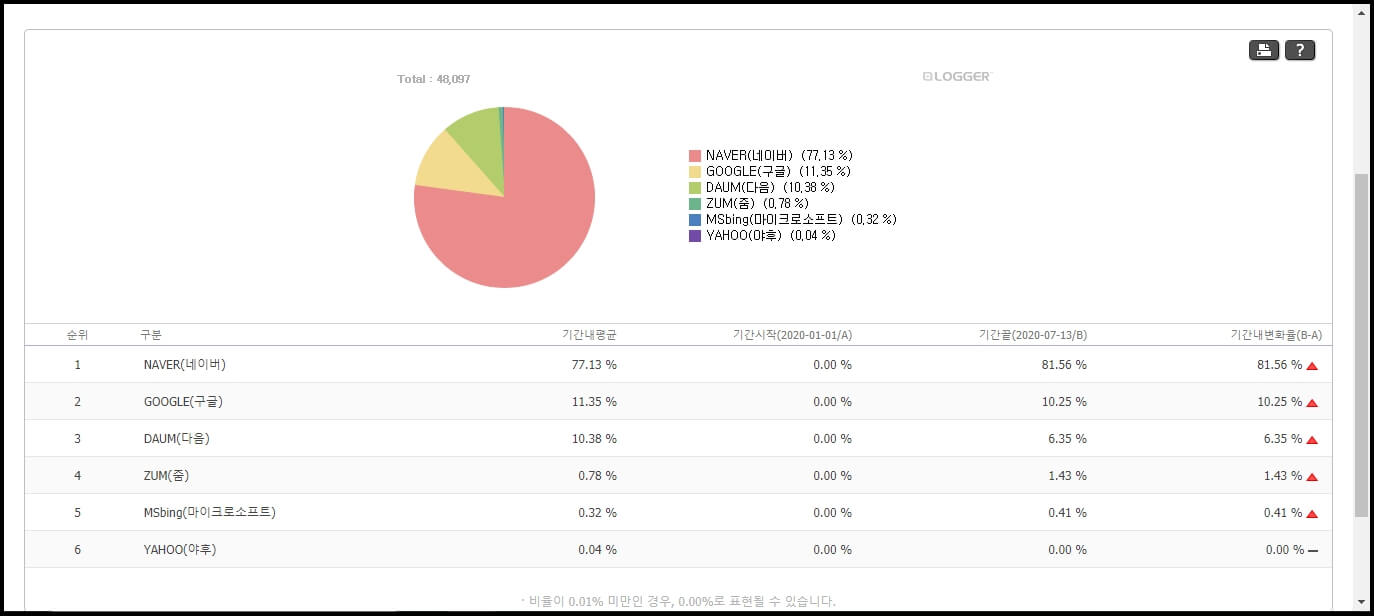Screen dimensions: 1374x616
Task: Click the vertical scrollbar thumb
Action: 1361,345
